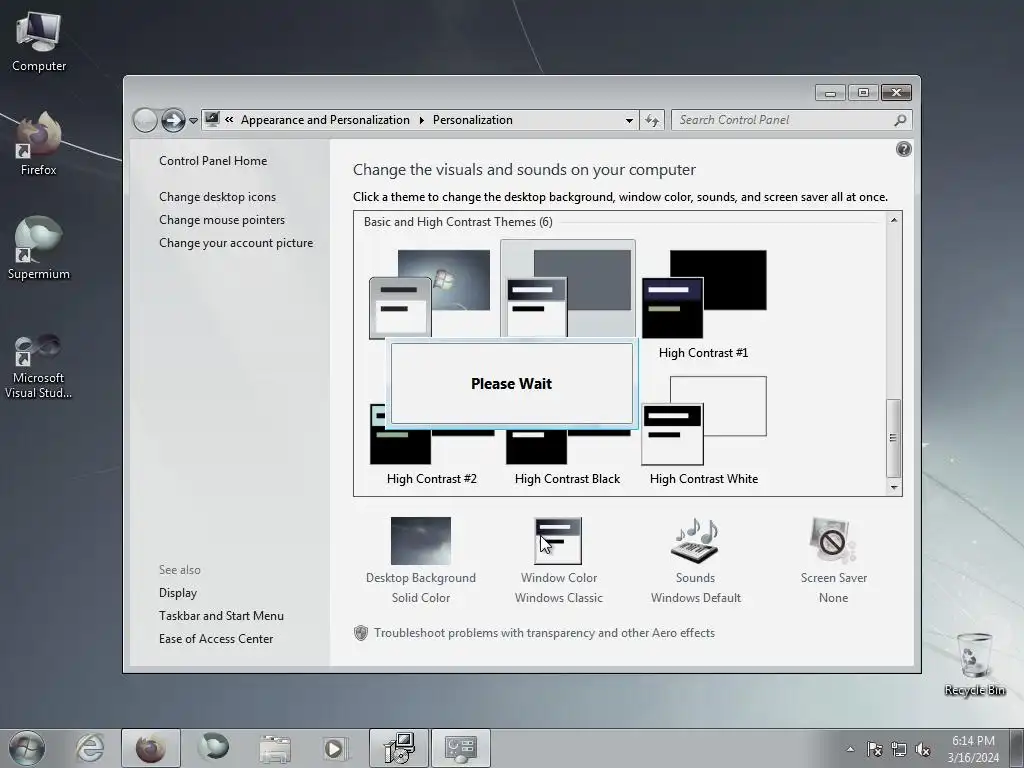Open Taskbar and Start Menu link
The height and width of the screenshot is (768, 1024).
tap(221, 616)
